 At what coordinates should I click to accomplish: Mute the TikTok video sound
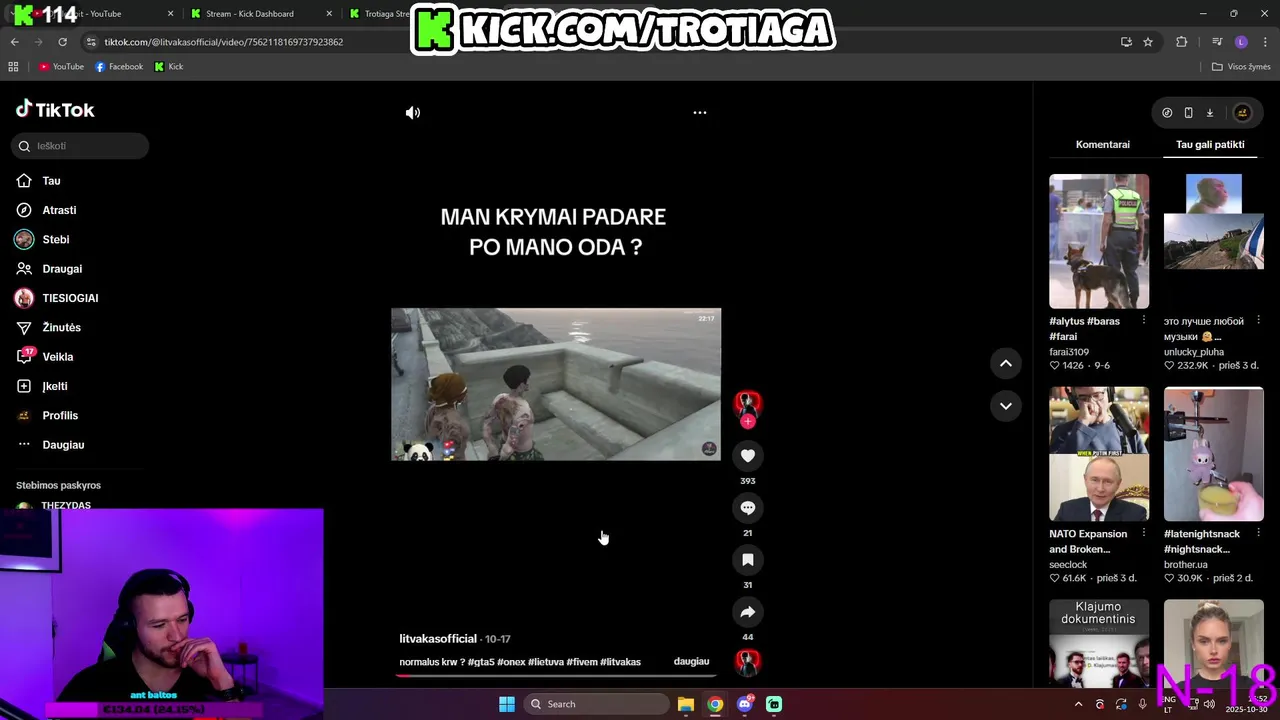tap(413, 113)
